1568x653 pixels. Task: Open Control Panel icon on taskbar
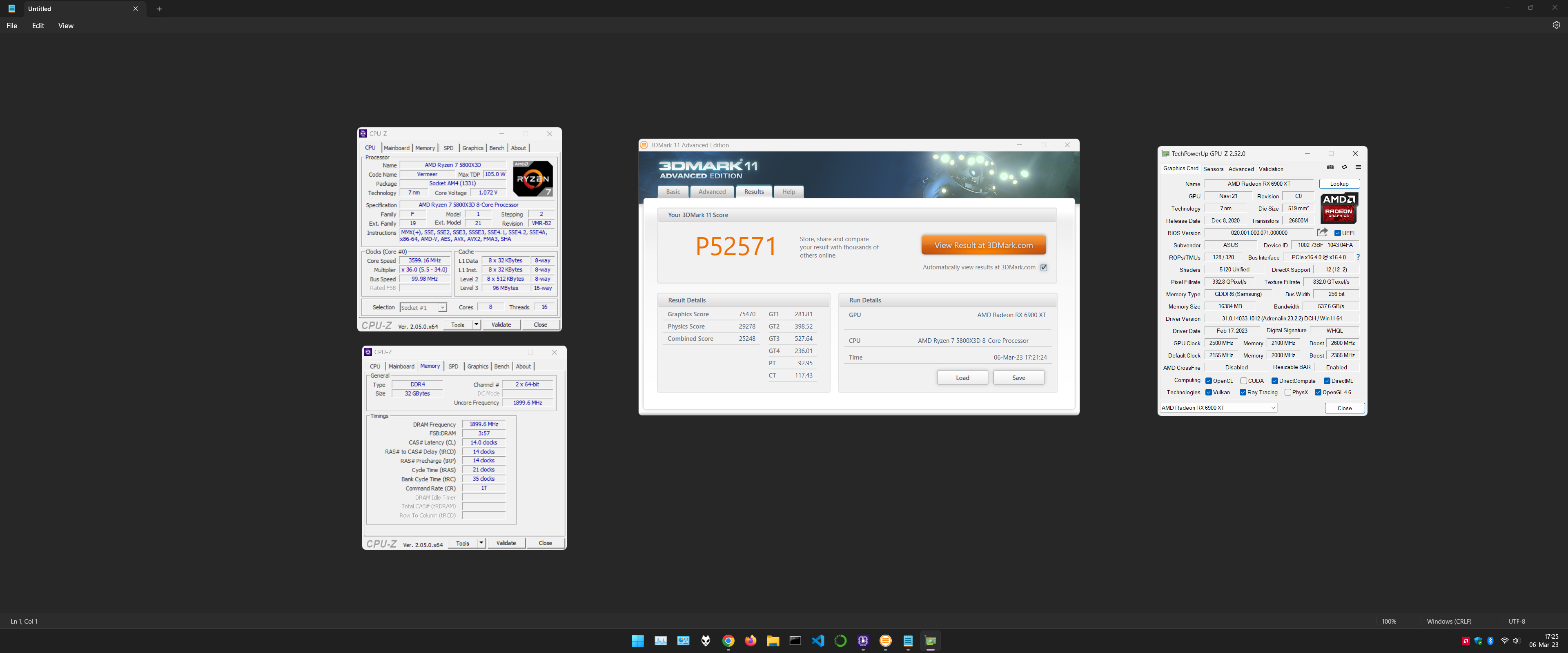[x=683, y=640]
